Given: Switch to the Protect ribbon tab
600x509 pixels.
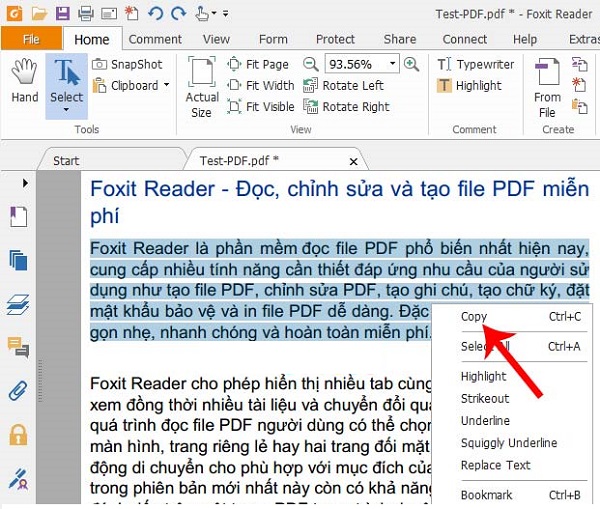Looking at the screenshot, I should (335, 39).
